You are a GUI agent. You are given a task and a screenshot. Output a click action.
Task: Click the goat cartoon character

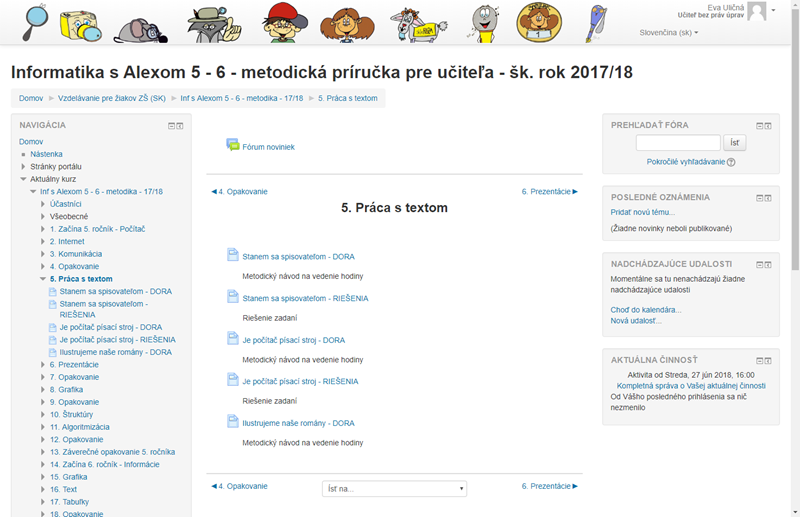click(418, 25)
